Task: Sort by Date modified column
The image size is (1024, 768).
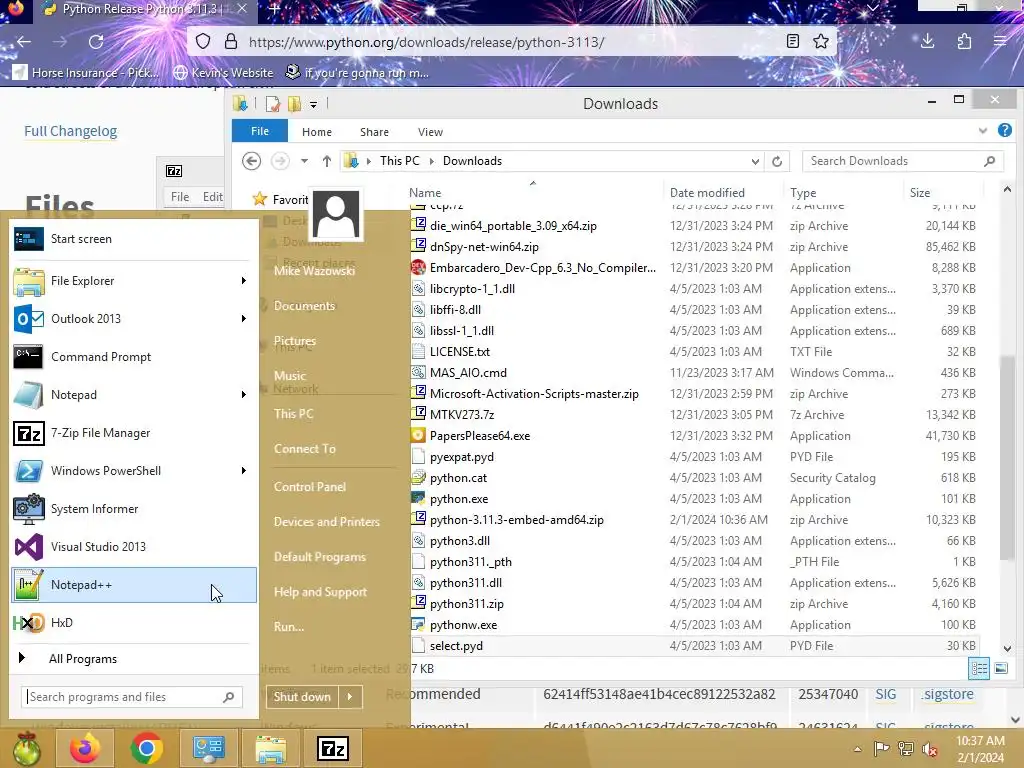Action: point(707,193)
